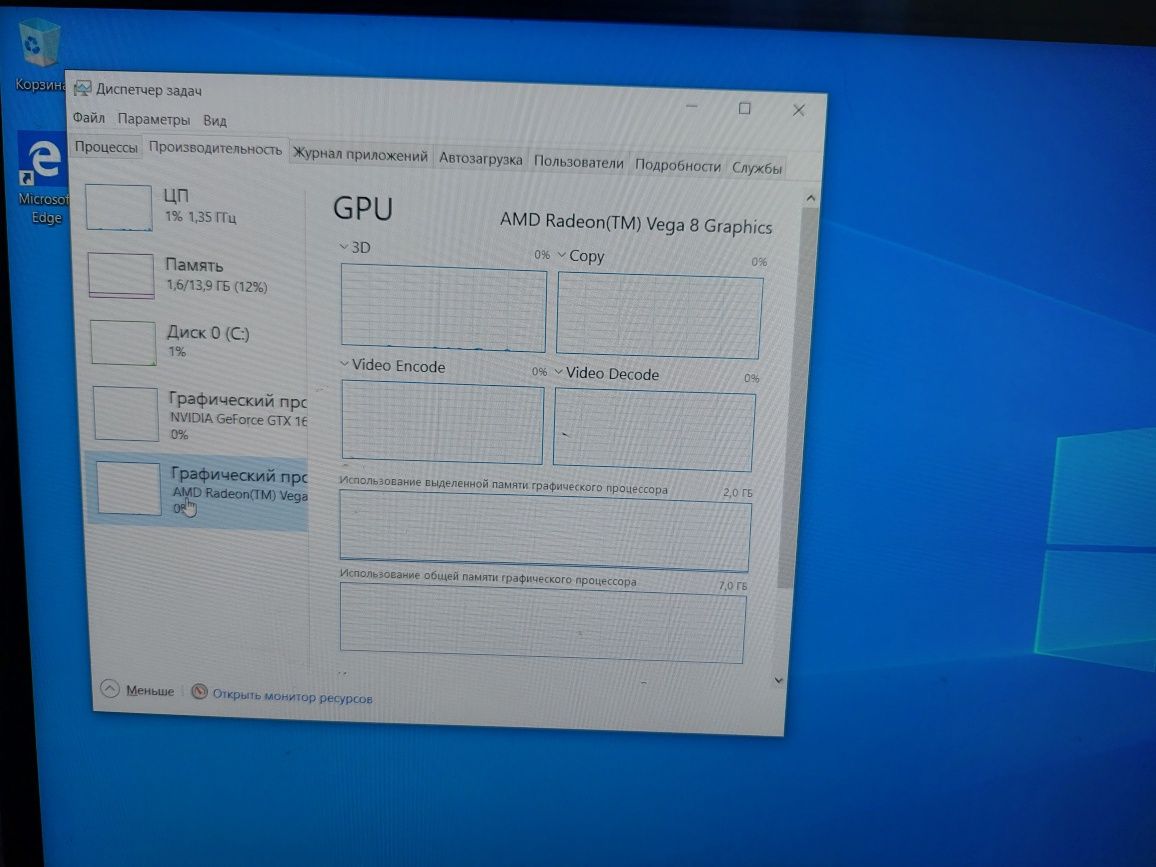The image size is (1156, 867).
Task: Click the scrollbar down arrow
Action: [779, 680]
